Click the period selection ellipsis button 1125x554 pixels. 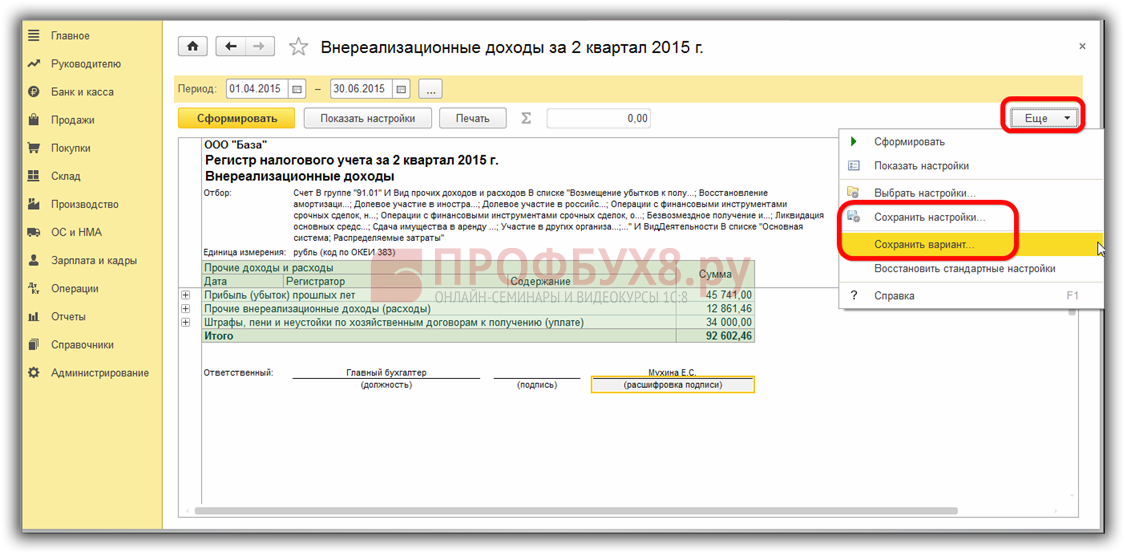point(430,89)
